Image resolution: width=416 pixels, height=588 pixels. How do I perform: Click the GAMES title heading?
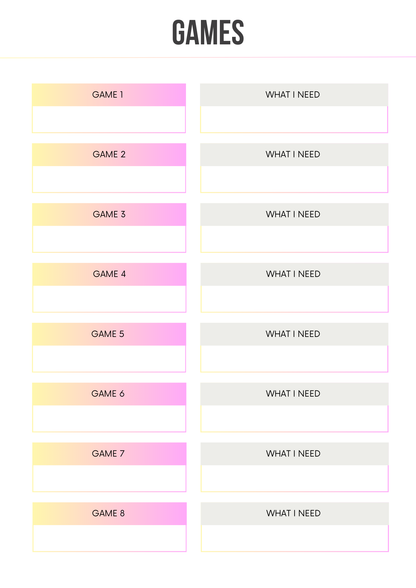pos(208,33)
